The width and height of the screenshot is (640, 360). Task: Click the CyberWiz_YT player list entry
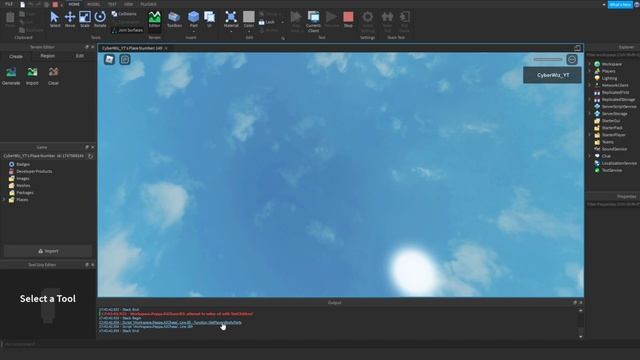click(x=553, y=76)
